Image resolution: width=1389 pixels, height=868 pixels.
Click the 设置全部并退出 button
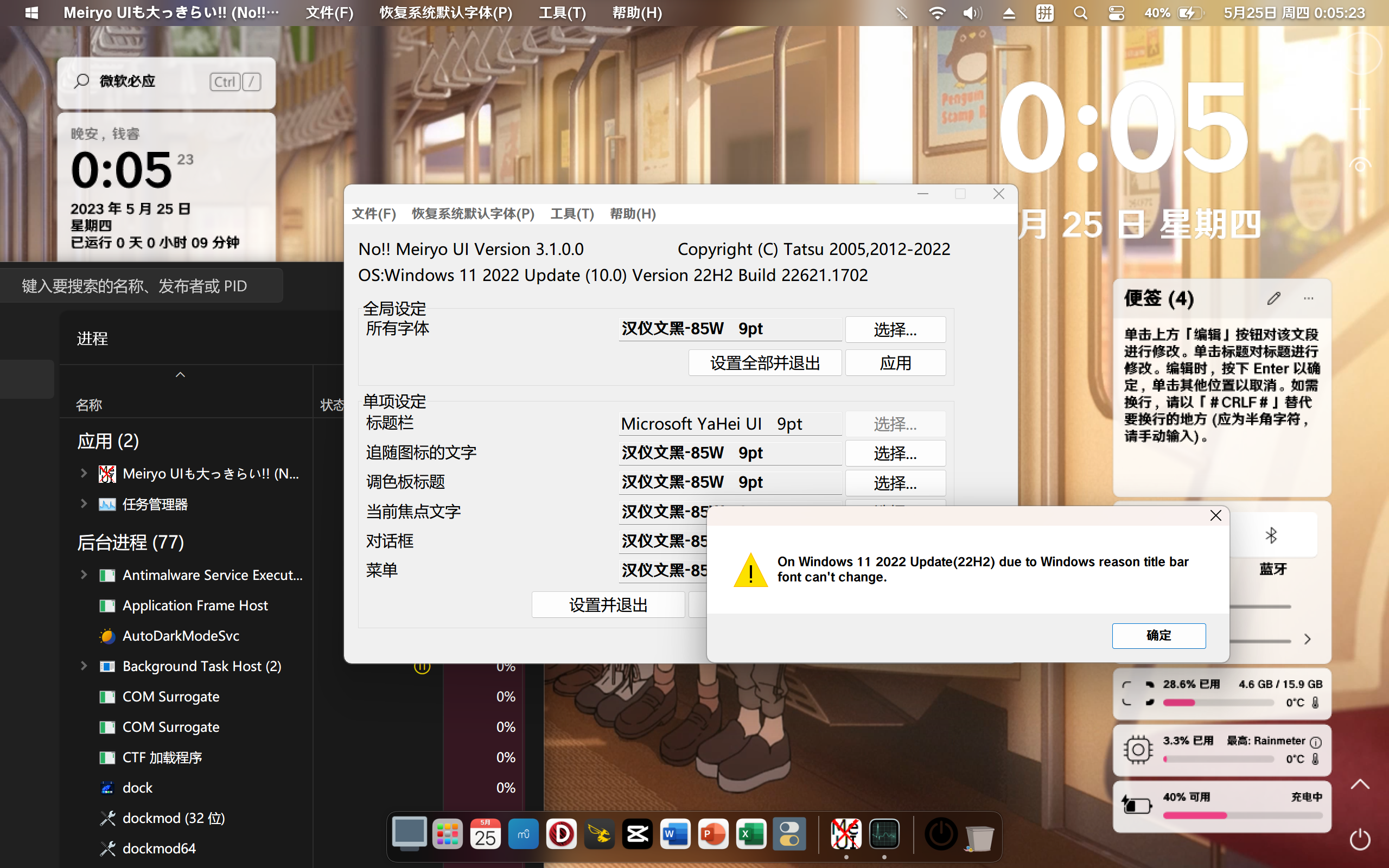[765, 363]
